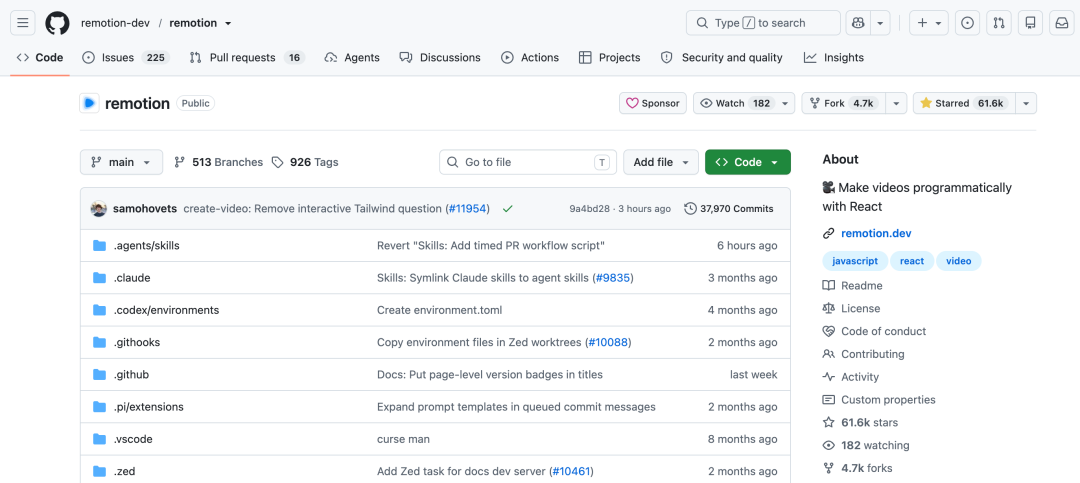Open the star lists dropdown arrow
The image size is (1080, 483).
point(1026,103)
